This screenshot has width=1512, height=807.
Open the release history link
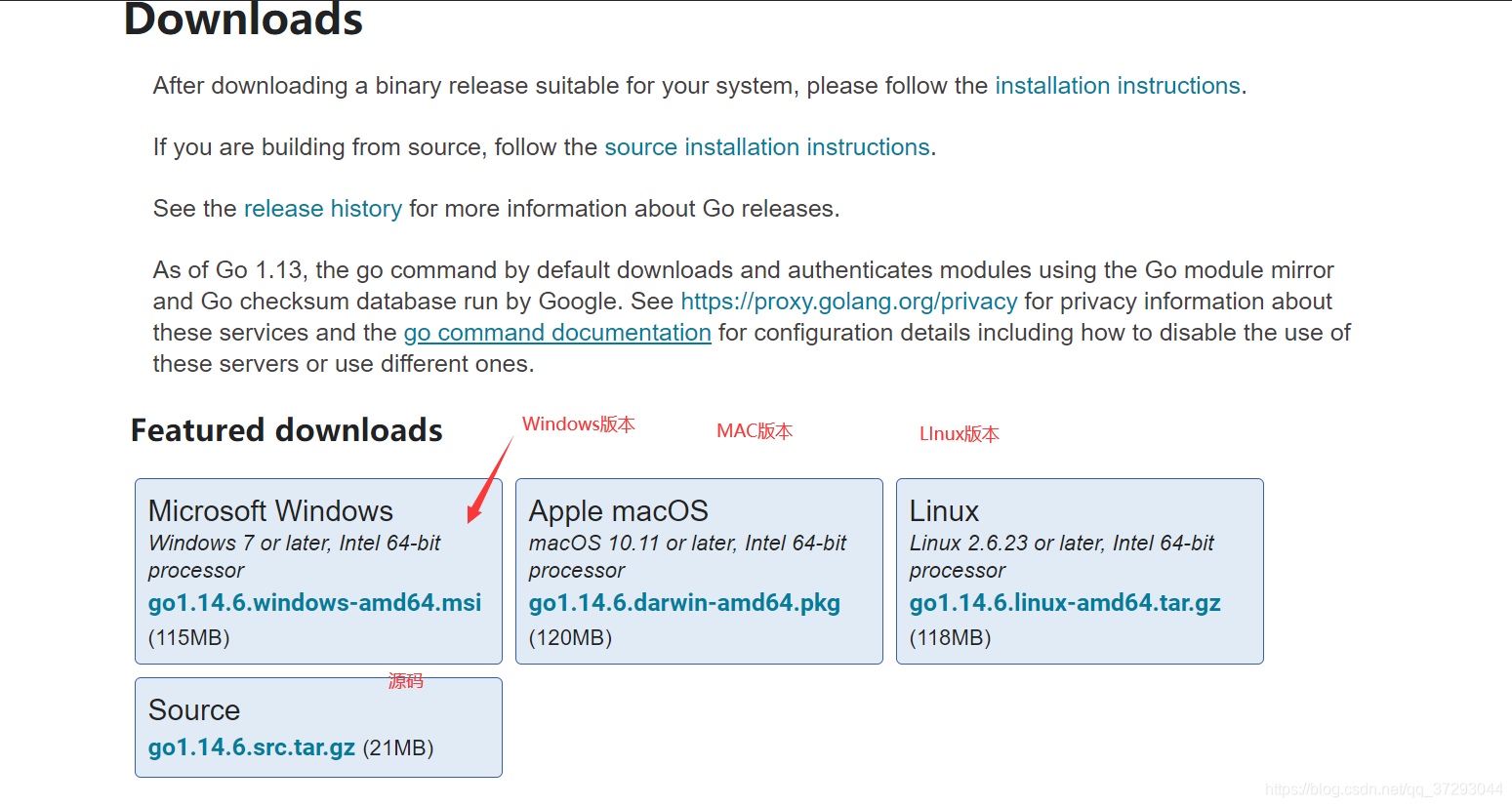point(323,209)
